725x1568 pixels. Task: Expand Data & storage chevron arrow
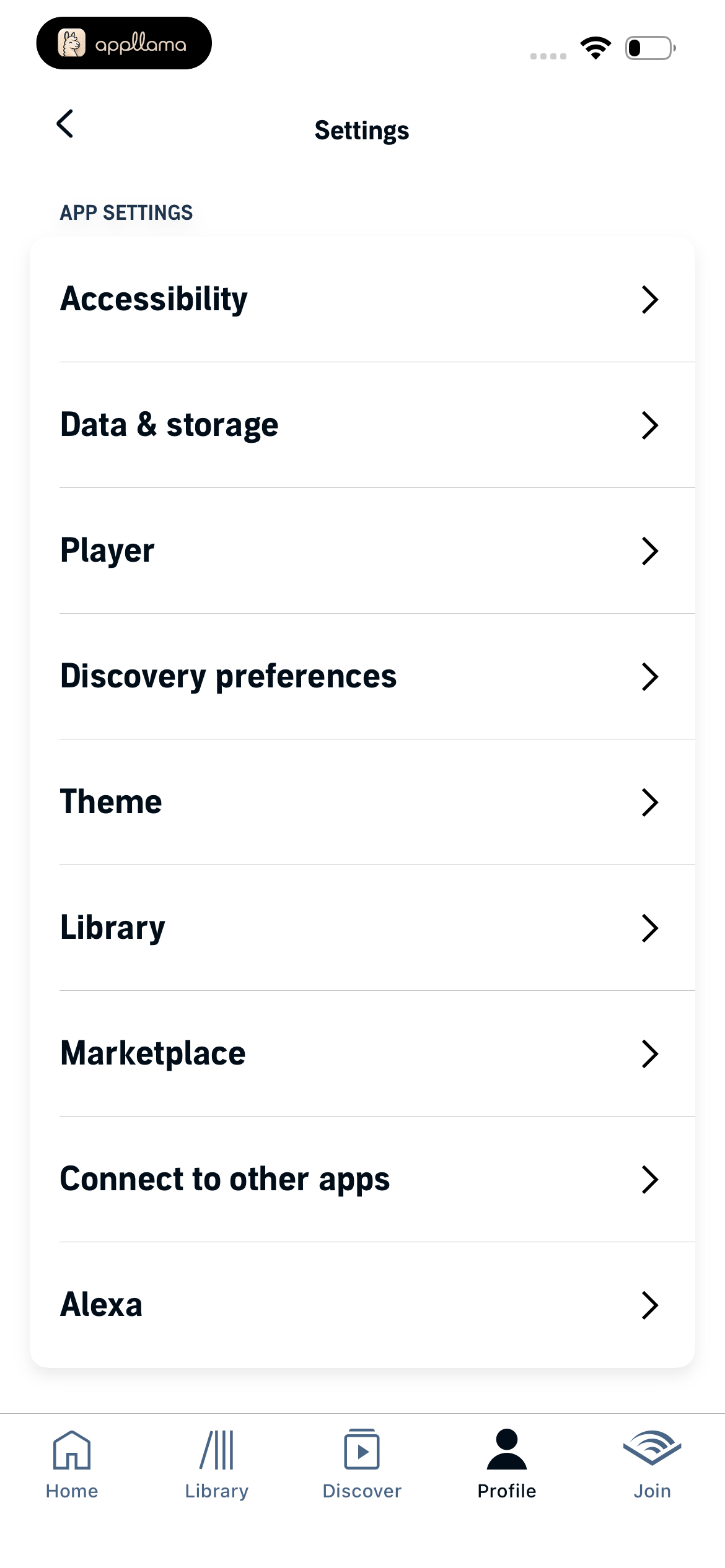click(x=649, y=425)
